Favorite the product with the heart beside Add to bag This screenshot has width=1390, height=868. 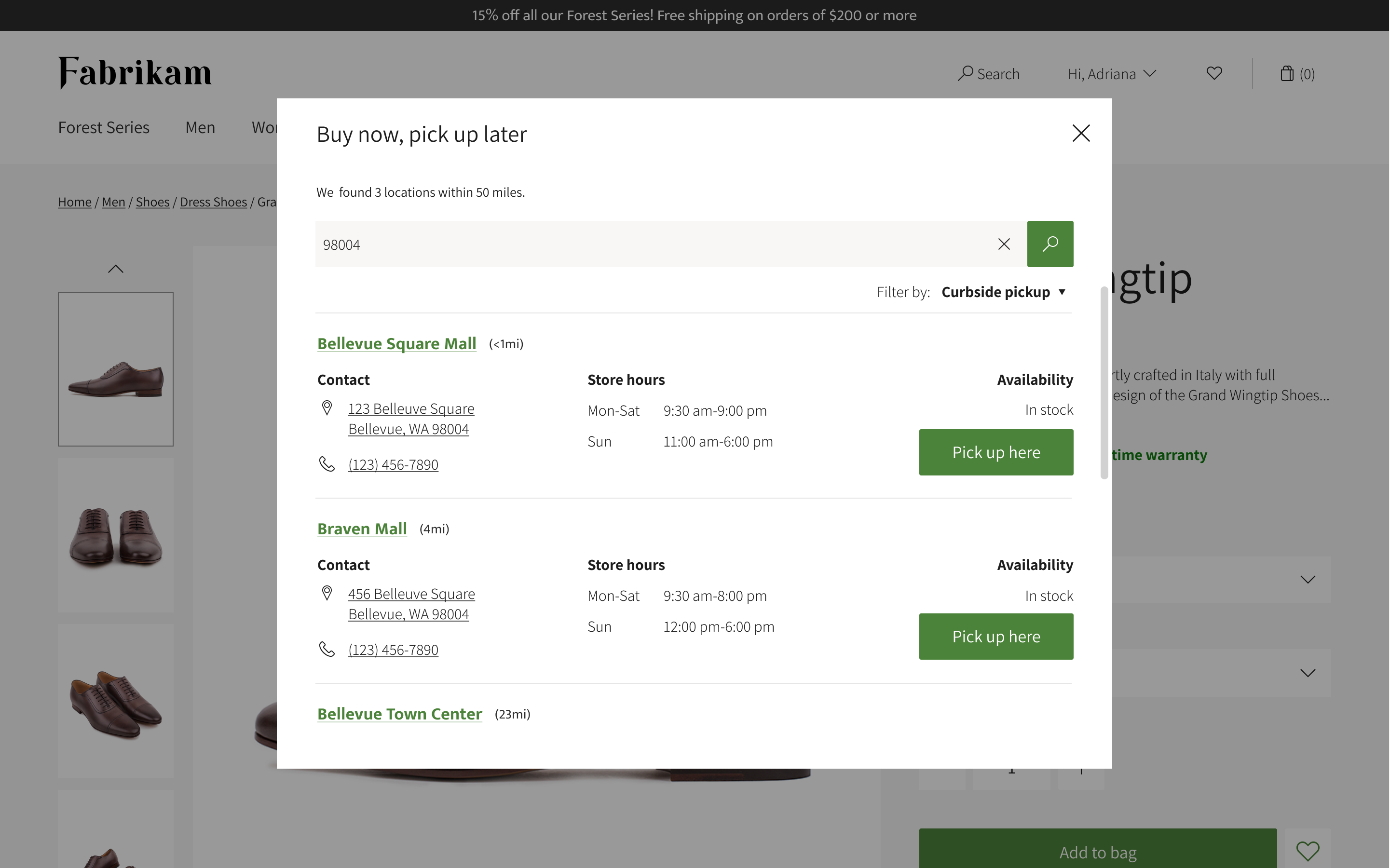(1308, 851)
